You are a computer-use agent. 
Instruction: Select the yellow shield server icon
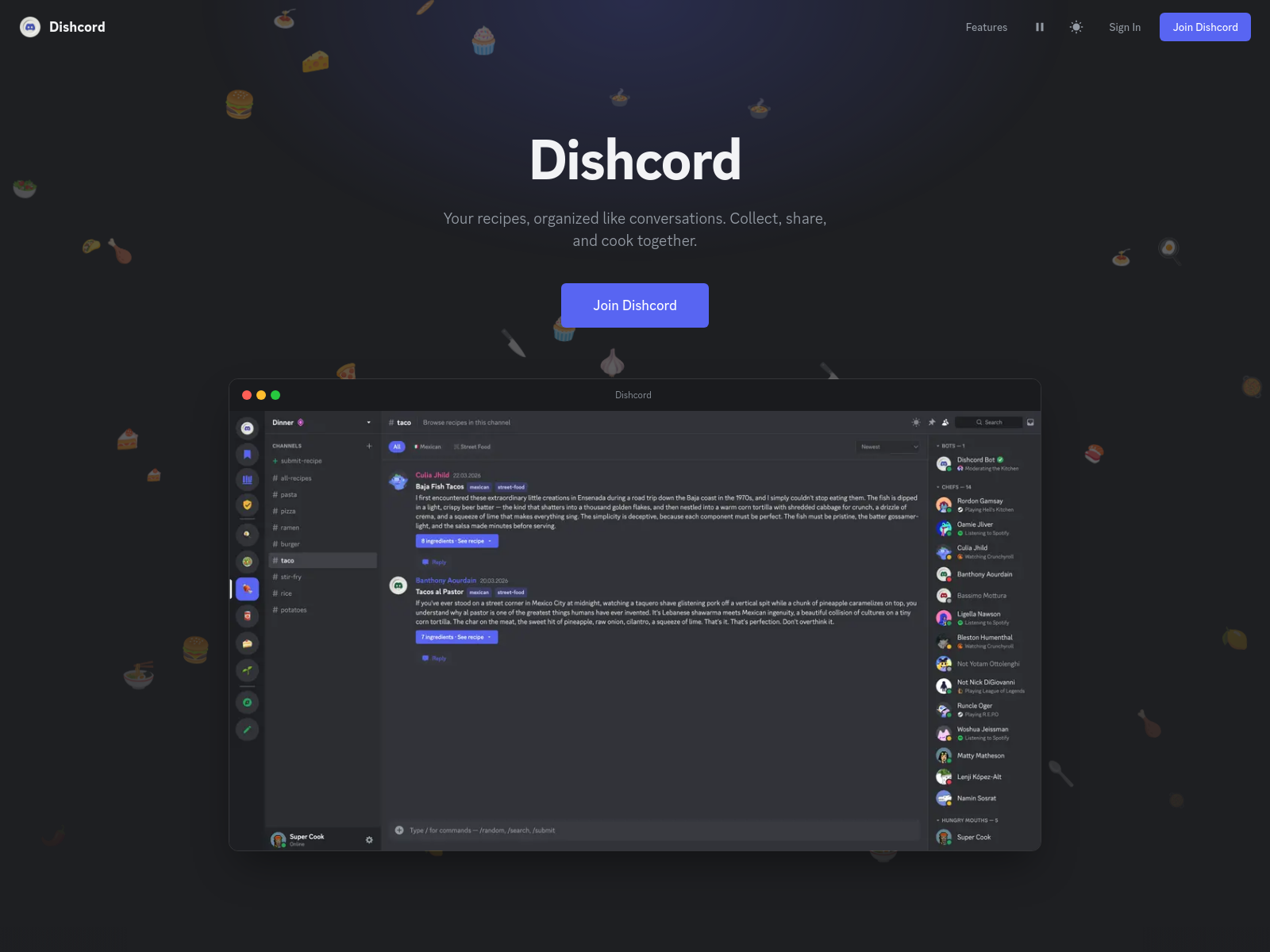pos(247,505)
